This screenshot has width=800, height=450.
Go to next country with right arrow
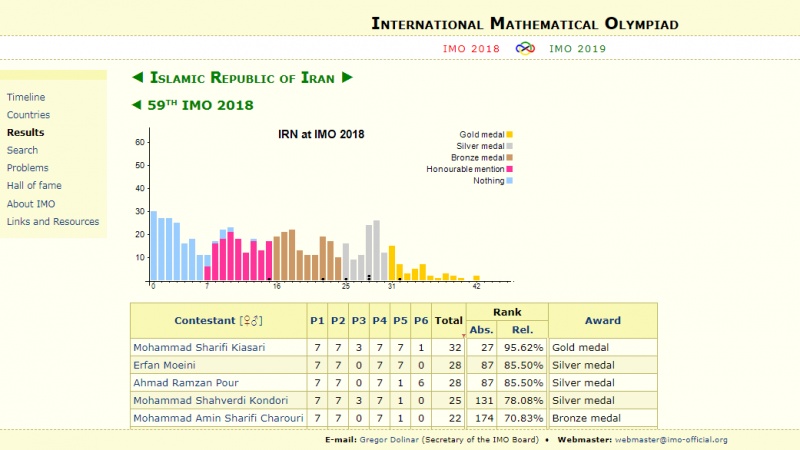click(x=347, y=78)
